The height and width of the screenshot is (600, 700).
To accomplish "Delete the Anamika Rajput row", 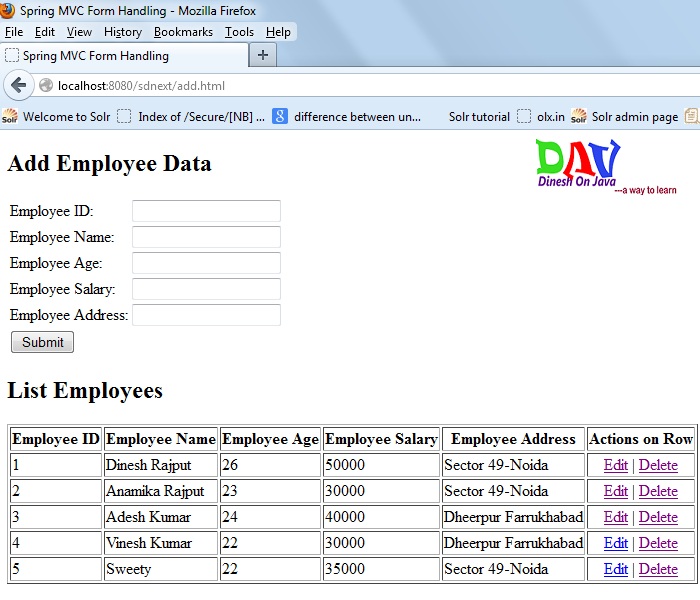I will [x=658, y=491].
